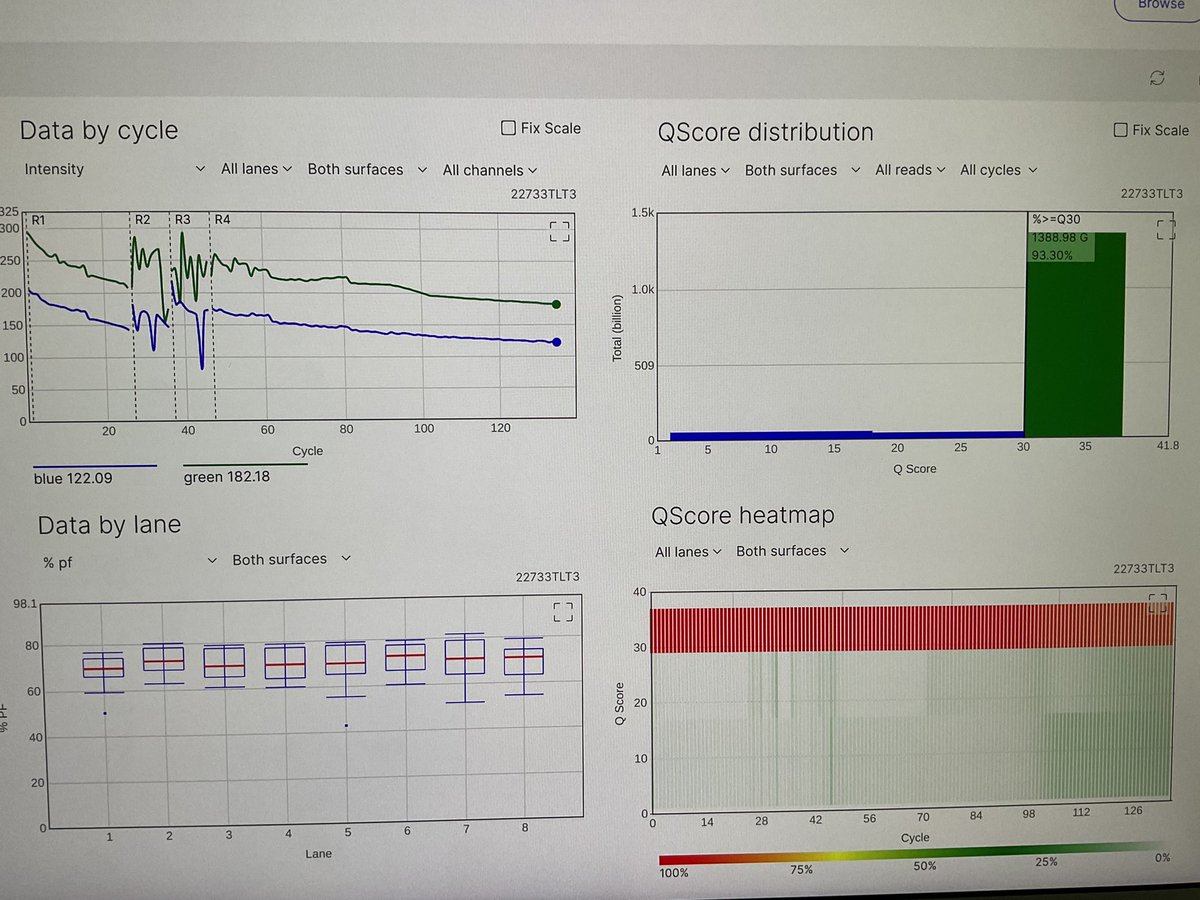Expand the QScore distribution chart fullscreen
The height and width of the screenshot is (900, 1200).
point(1165,229)
